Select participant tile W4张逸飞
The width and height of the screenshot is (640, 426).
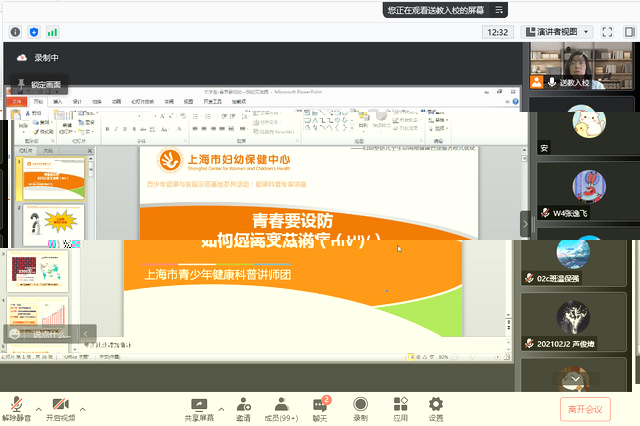tap(588, 191)
